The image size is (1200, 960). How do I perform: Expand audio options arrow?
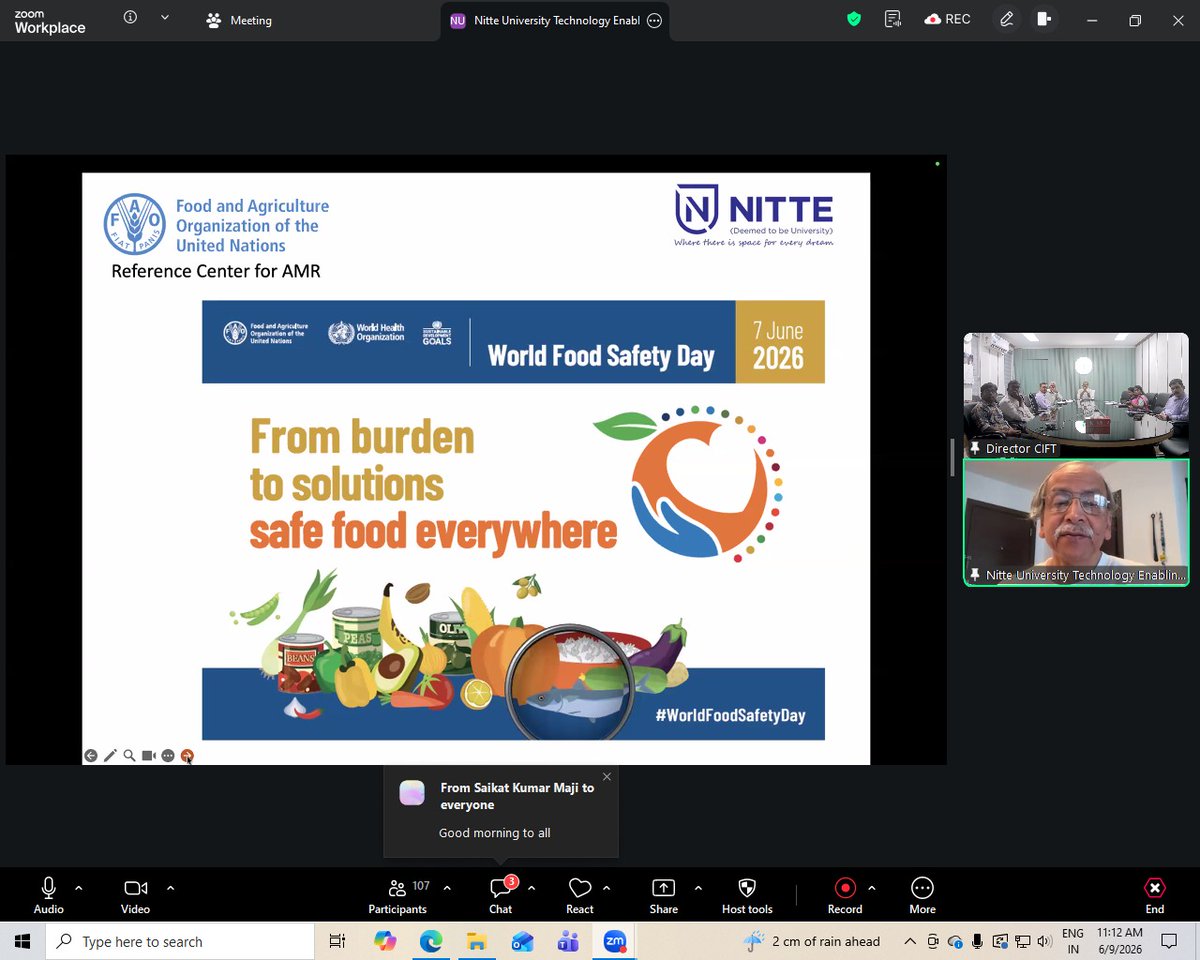(79, 888)
